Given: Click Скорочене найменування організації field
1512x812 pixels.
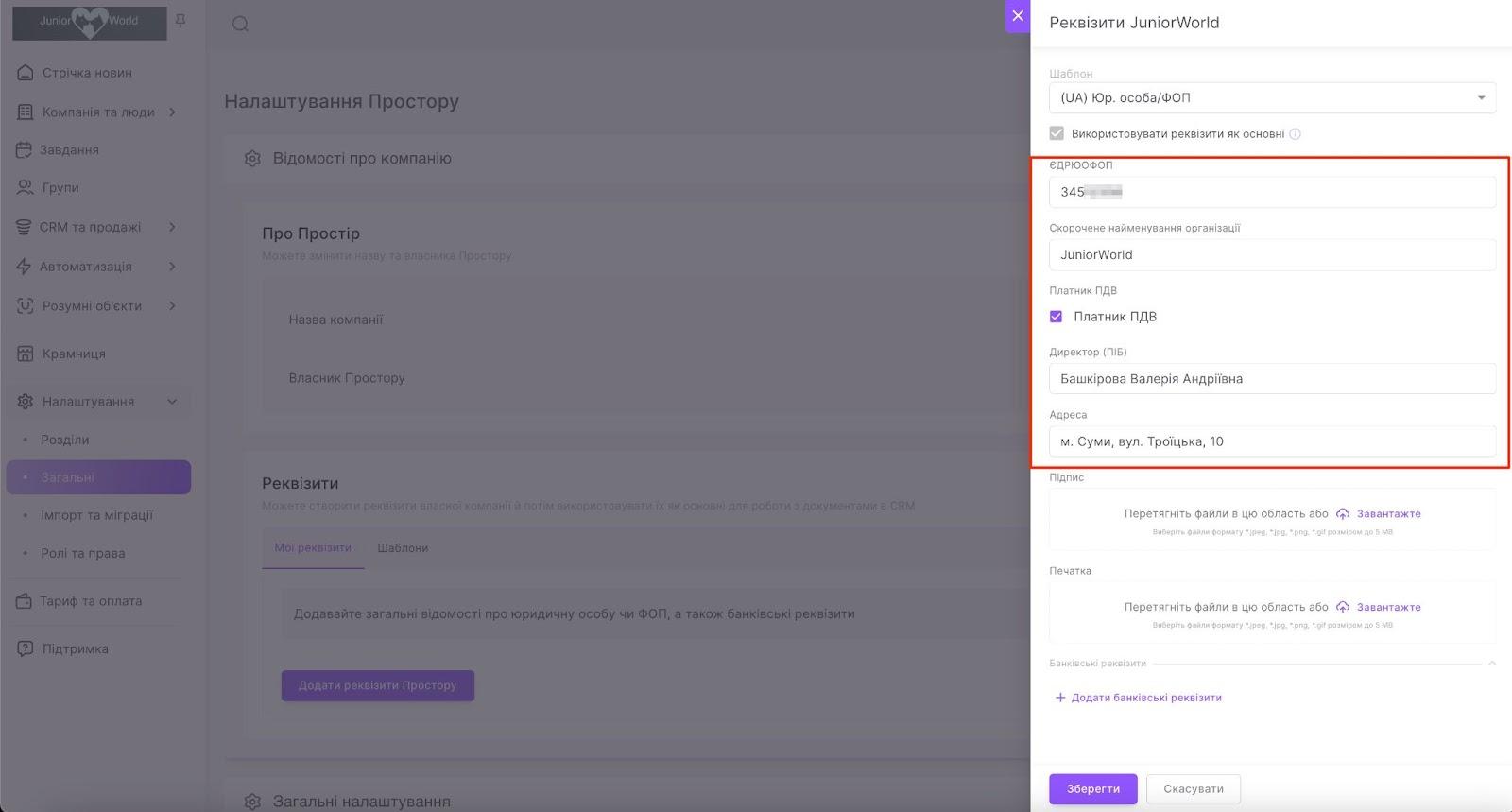Looking at the screenshot, I should point(1272,254).
